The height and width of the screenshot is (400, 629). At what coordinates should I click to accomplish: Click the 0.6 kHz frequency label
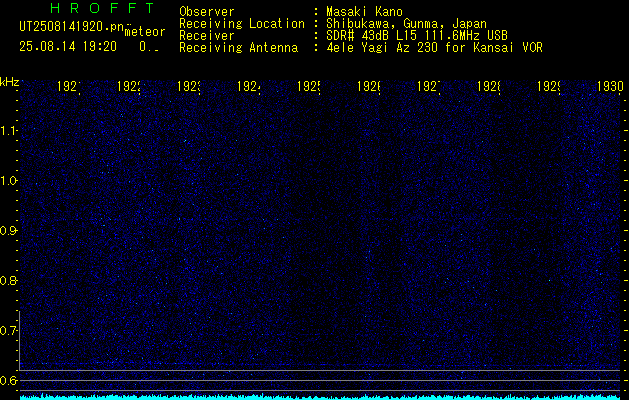9,380
